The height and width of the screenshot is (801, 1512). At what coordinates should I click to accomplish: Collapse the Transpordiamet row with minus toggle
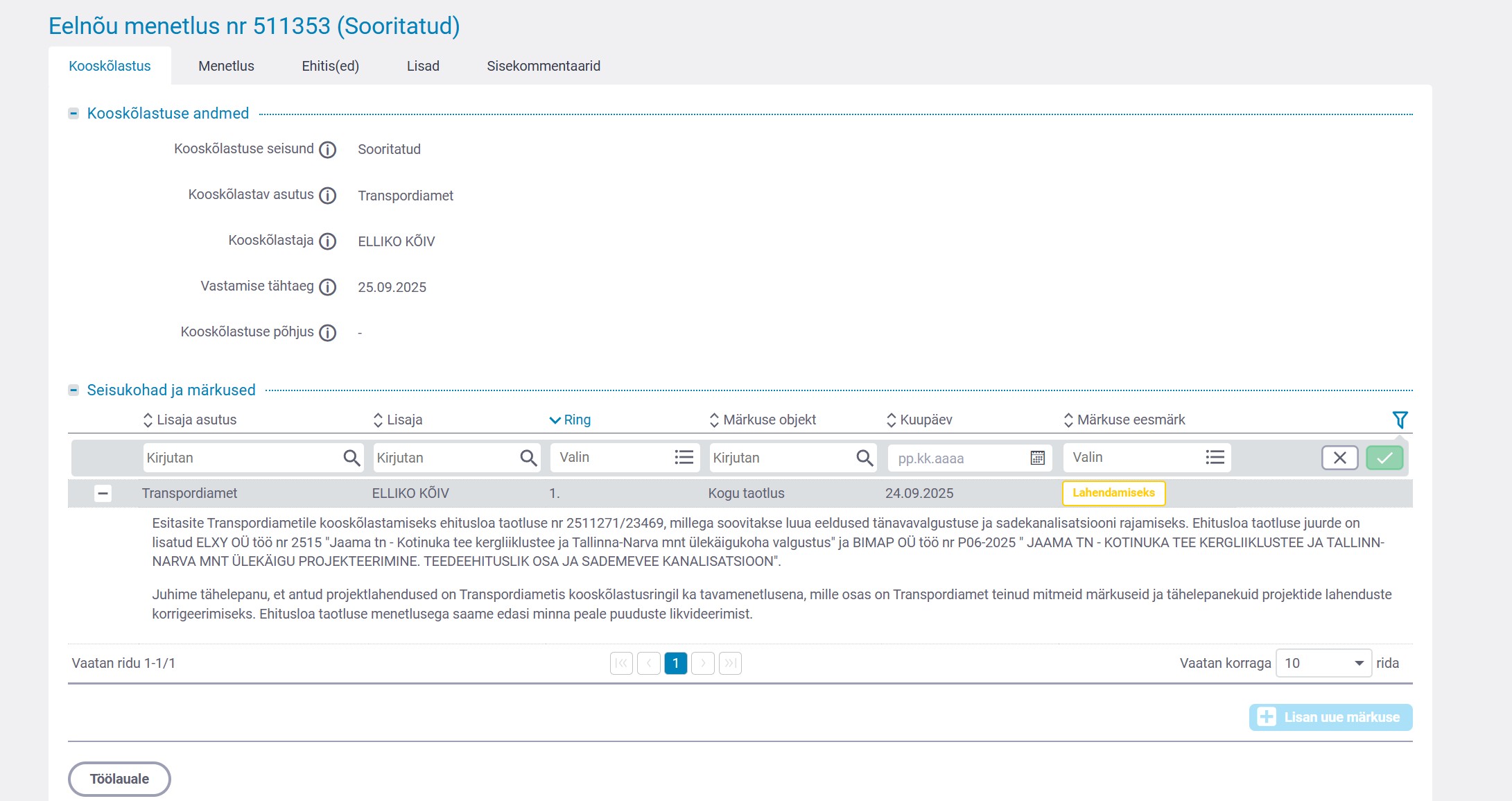point(103,494)
